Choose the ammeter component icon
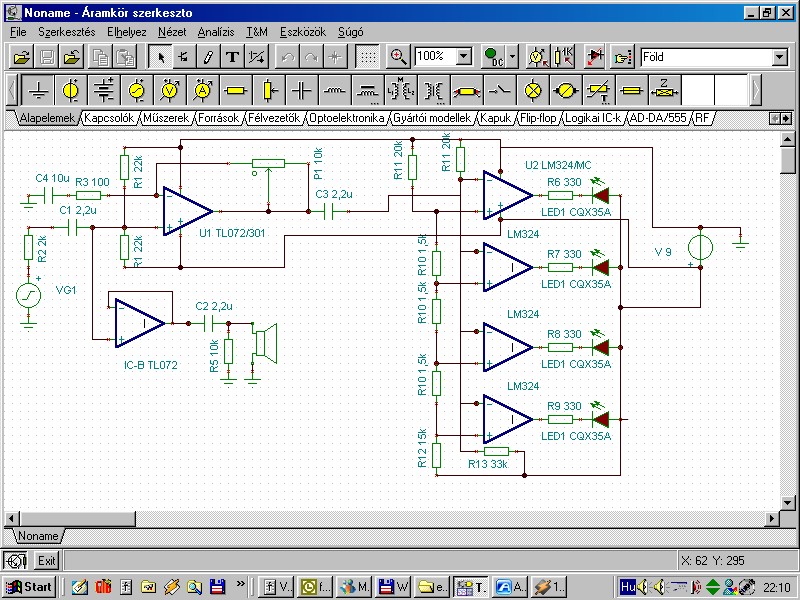 203,91
